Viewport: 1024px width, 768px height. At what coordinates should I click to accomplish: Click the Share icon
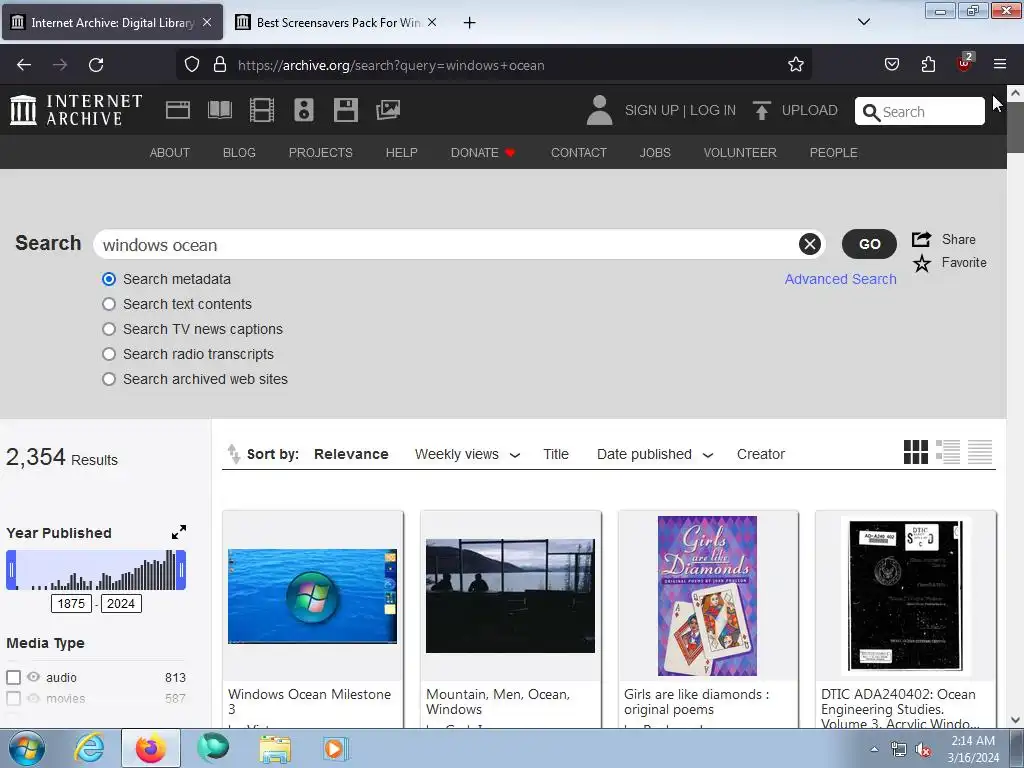pyautogui.click(x=921, y=239)
